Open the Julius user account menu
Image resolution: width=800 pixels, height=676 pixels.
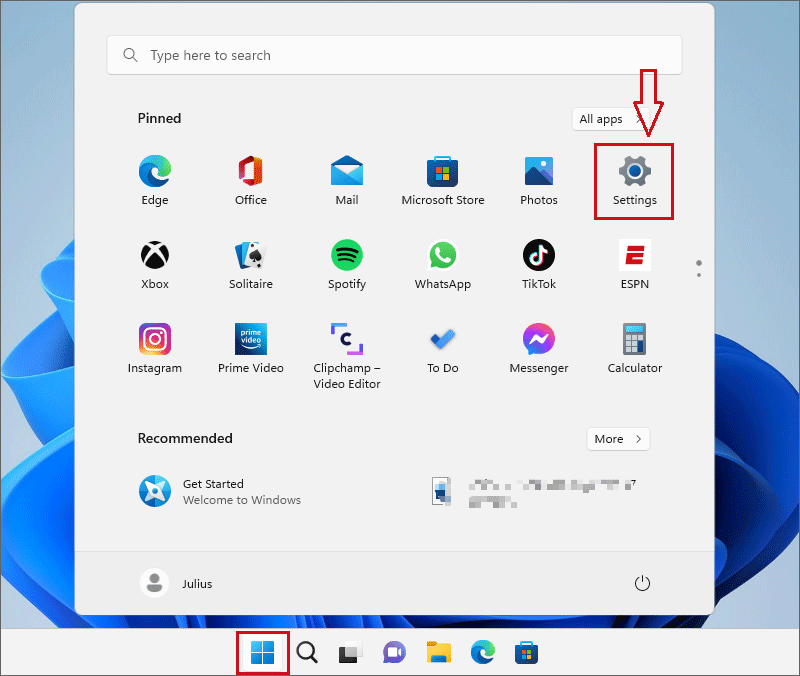pos(176,583)
